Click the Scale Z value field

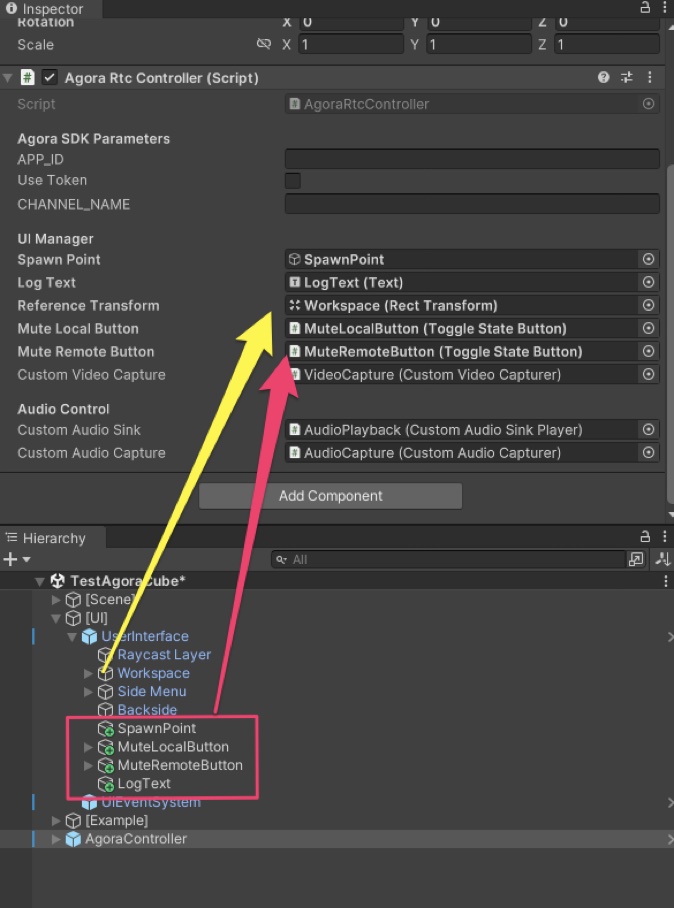click(x=607, y=44)
